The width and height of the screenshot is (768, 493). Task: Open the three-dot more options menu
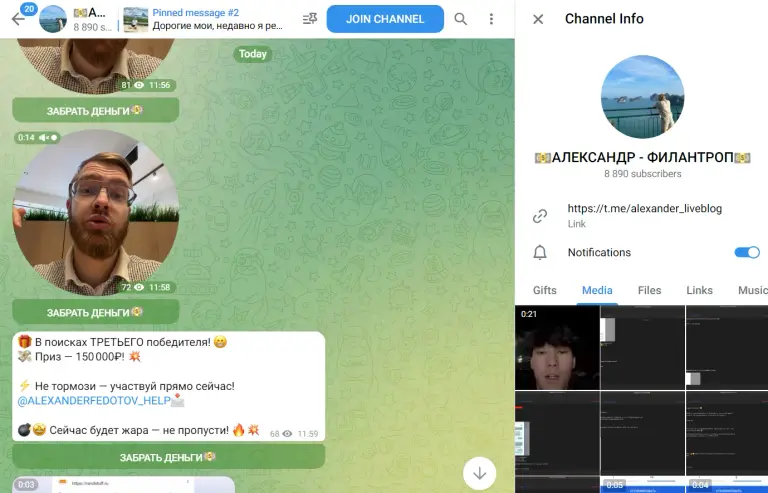[x=491, y=19]
